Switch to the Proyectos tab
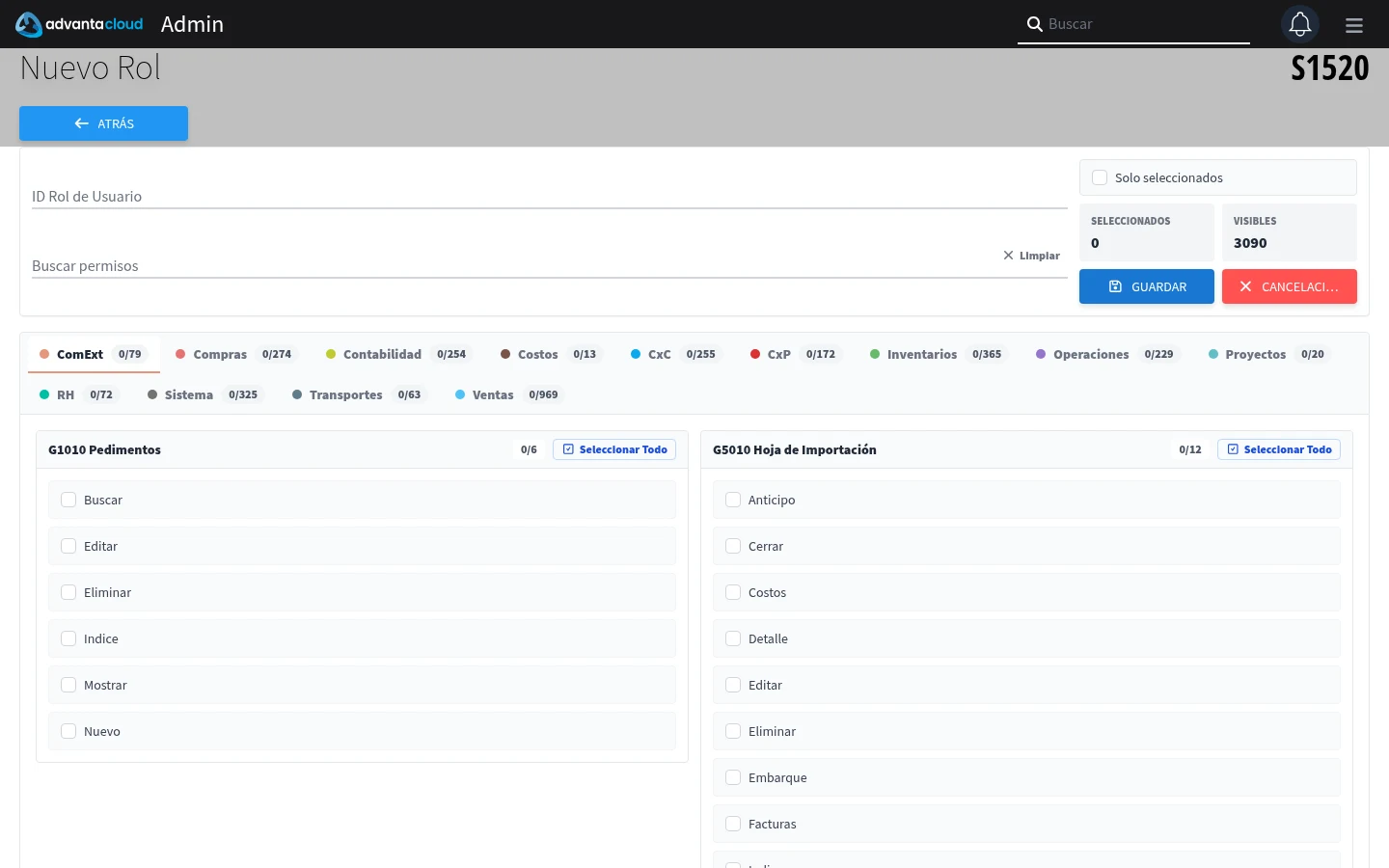Viewport: 1389px width, 868px height. (1269, 354)
